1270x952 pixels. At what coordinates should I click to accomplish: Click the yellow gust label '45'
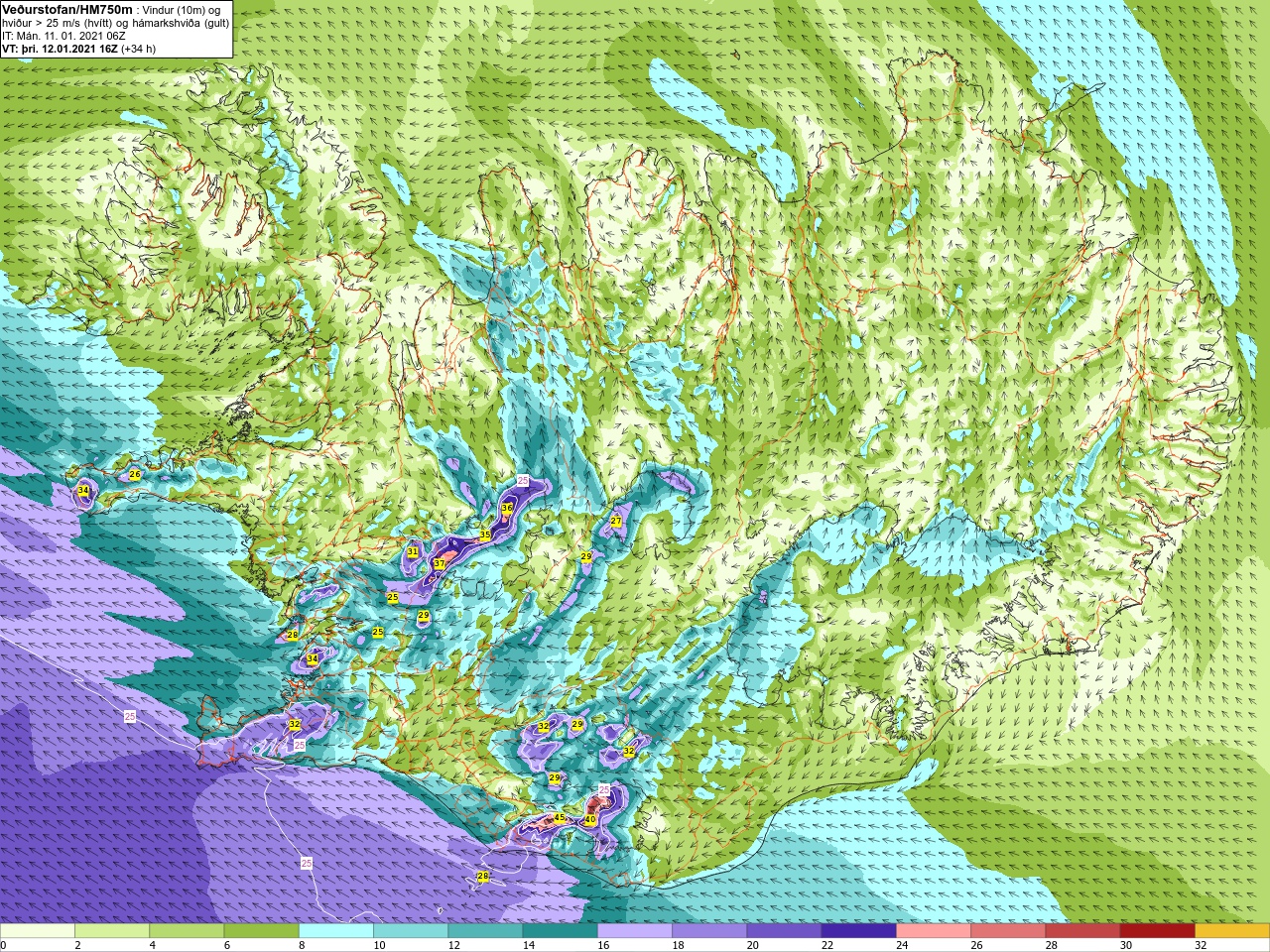[x=560, y=818]
